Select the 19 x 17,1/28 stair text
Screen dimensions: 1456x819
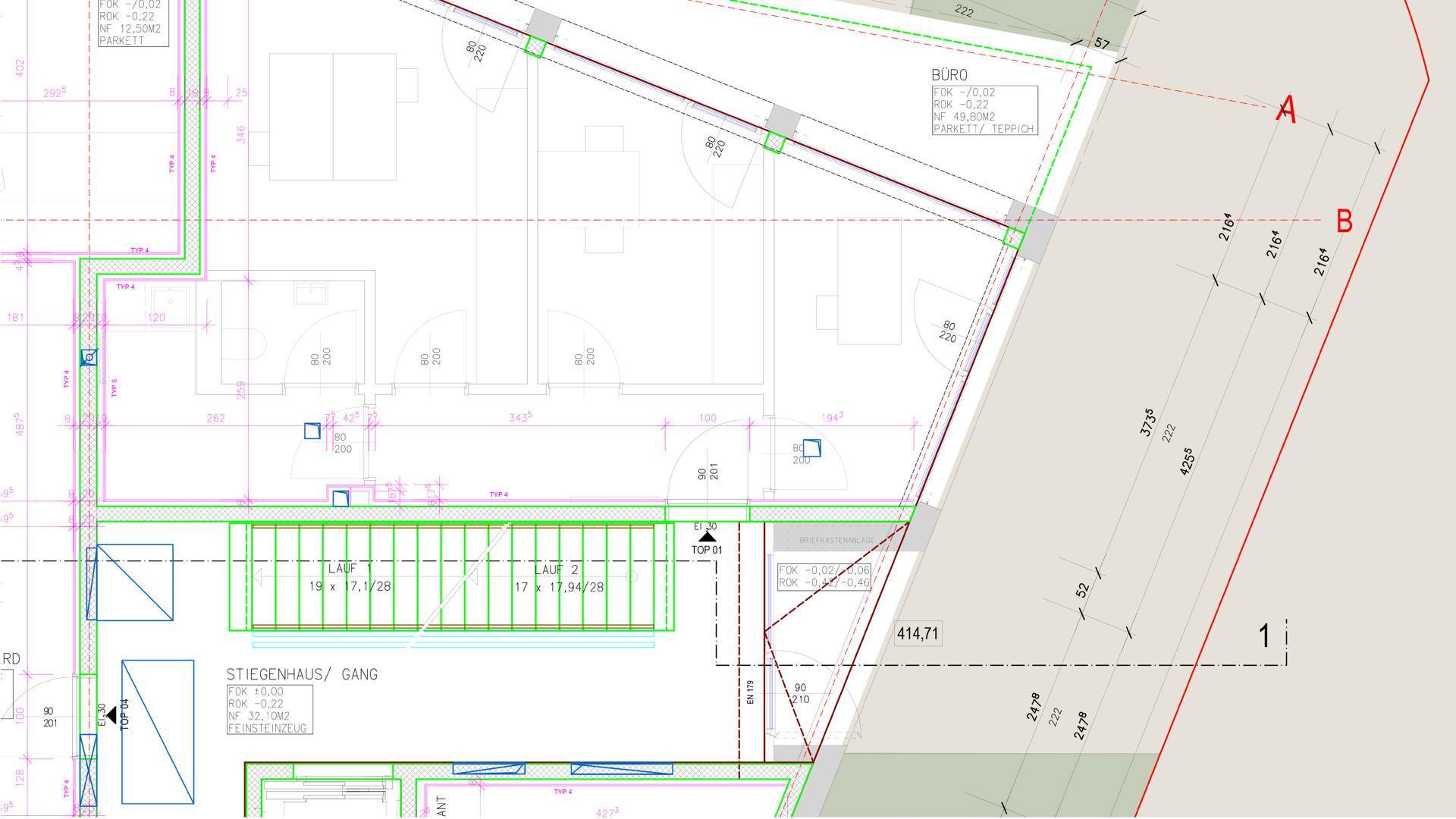pos(350,586)
